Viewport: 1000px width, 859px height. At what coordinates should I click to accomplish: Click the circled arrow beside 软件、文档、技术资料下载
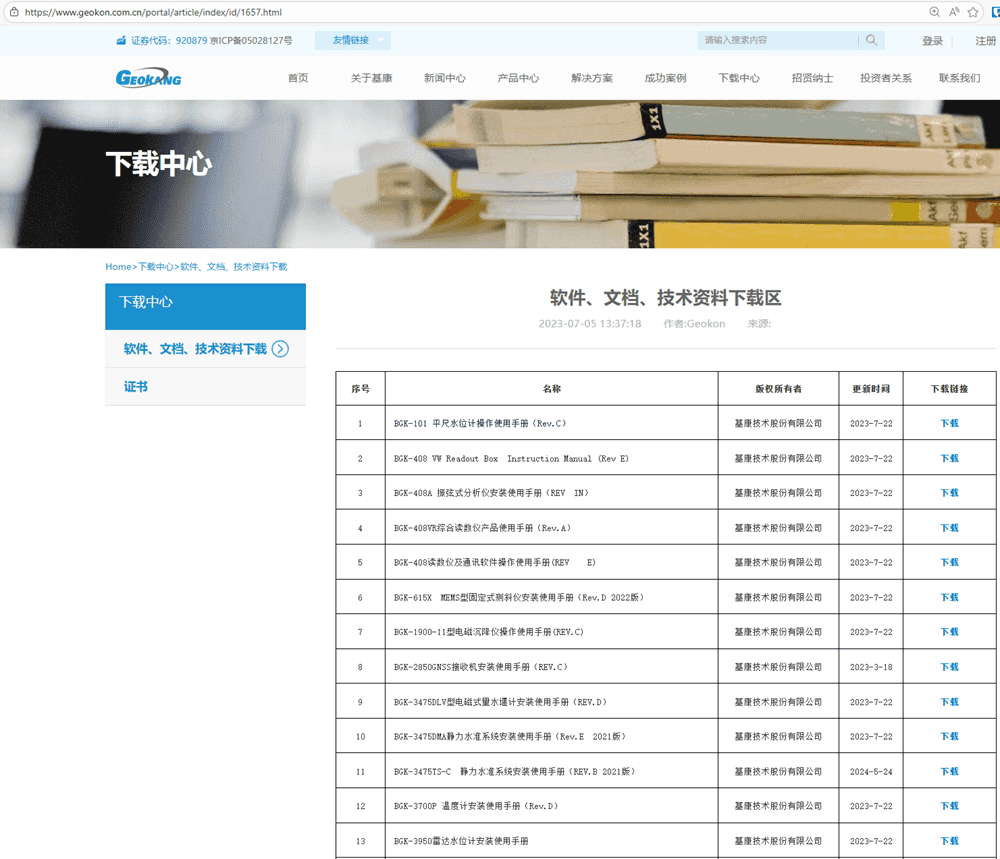pos(280,349)
